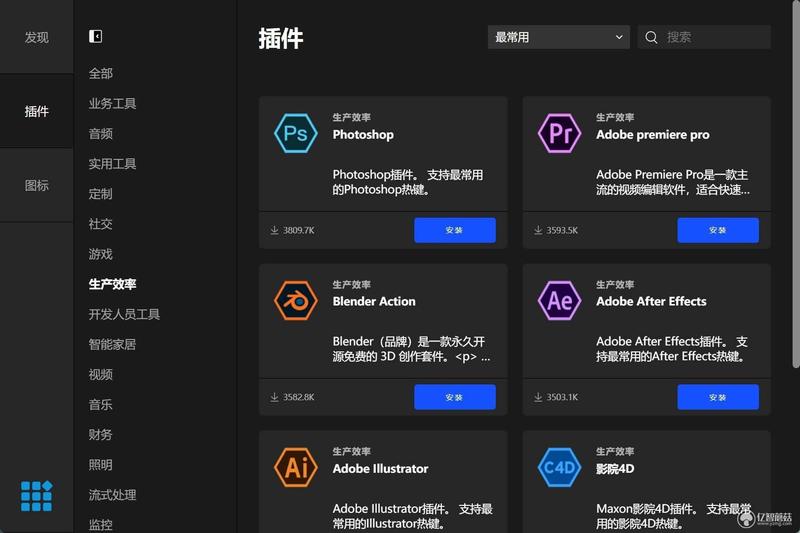Click the 3582.8K download count
Image resolution: width=800 pixels, height=533 pixels.
[299, 397]
